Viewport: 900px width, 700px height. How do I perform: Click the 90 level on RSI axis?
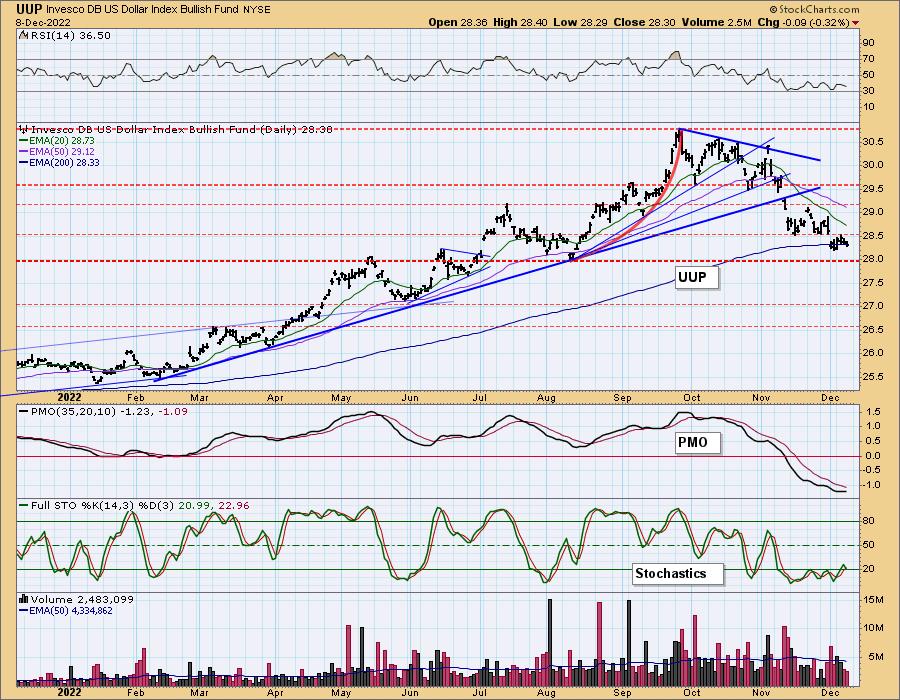tap(867, 42)
